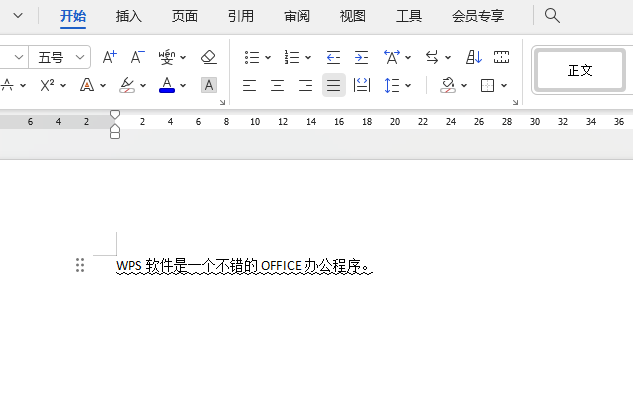633x401 pixels.
Task: Show or hide paragraph marks icon
Action: click(501, 57)
